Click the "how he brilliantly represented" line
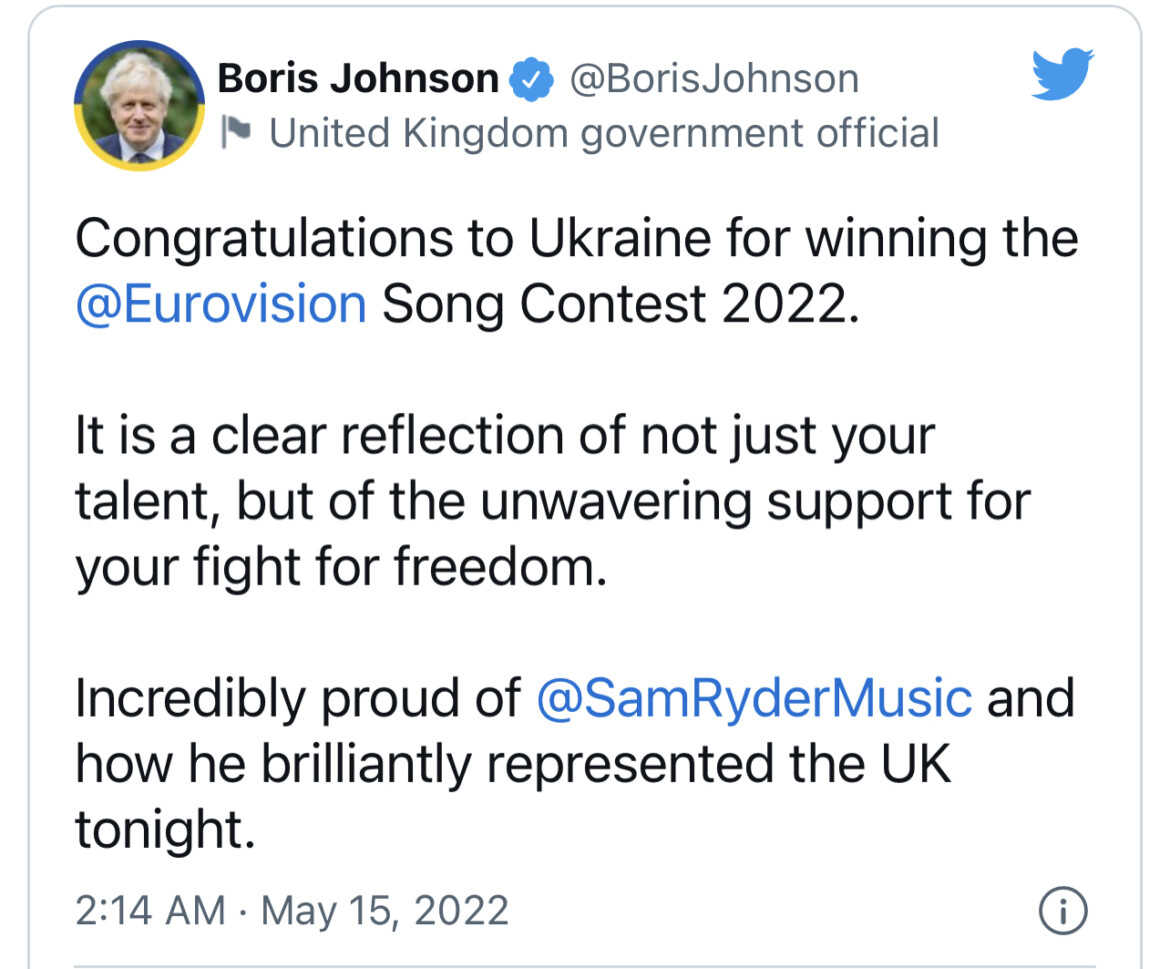This screenshot has width=1170, height=969. click(513, 765)
